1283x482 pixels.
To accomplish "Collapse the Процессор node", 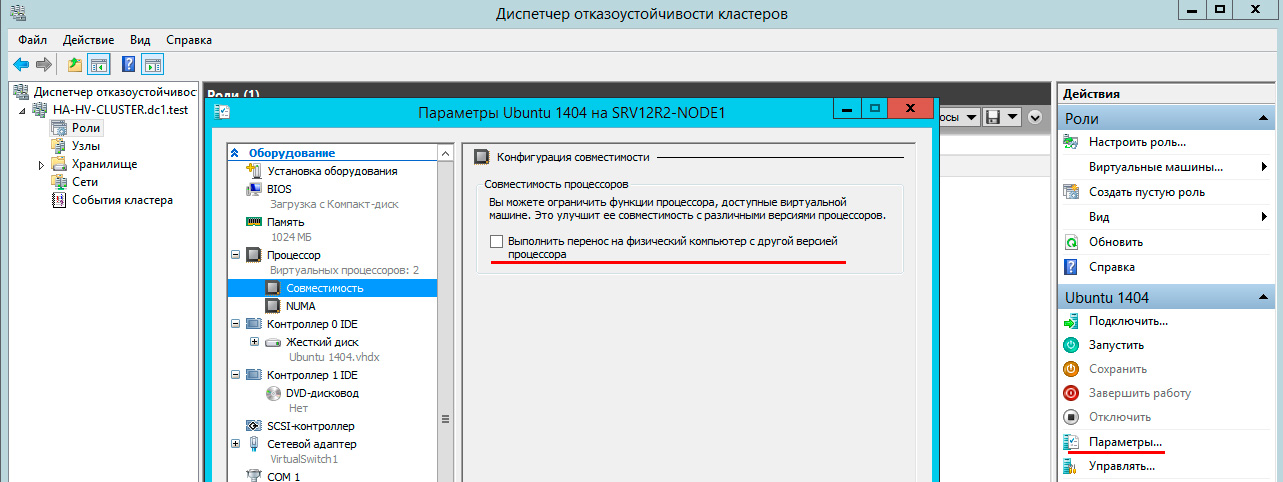I will tap(235, 256).
